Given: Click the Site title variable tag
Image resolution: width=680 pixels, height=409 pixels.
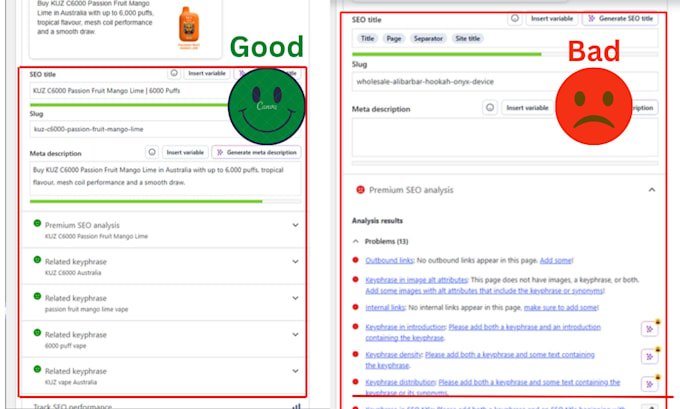Looking at the screenshot, I should [468, 38].
